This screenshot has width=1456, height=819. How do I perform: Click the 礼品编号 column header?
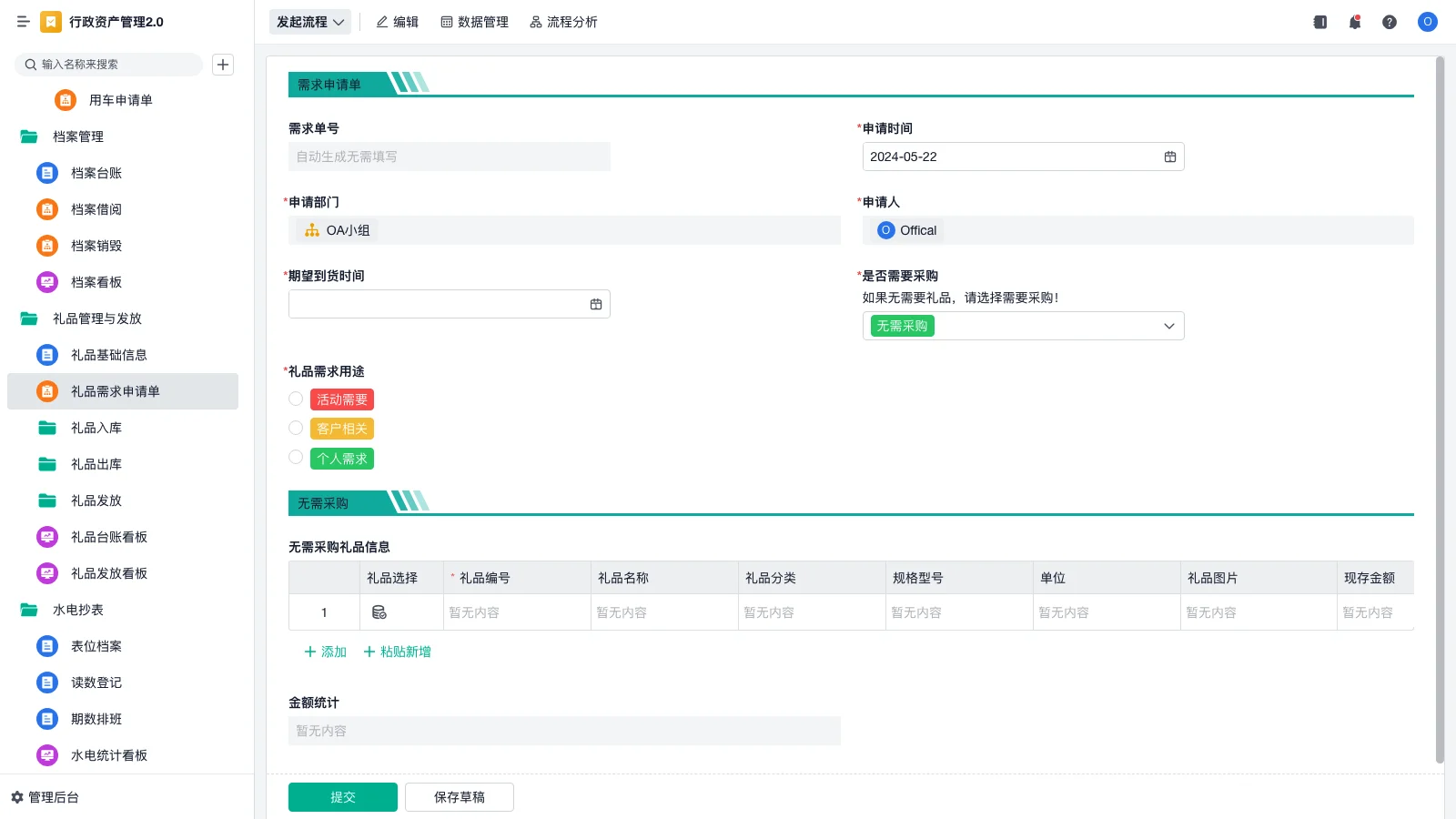tap(517, 578)
